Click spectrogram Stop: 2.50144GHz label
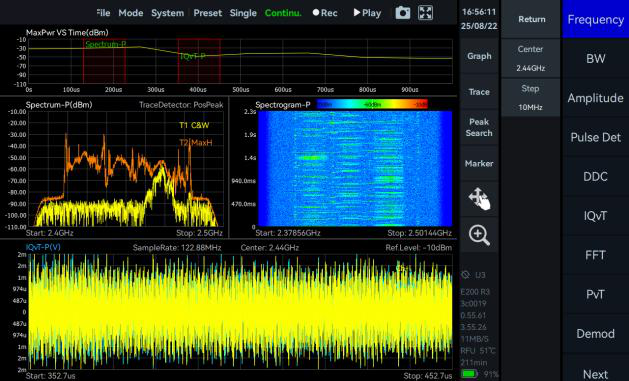 point(420,233)
